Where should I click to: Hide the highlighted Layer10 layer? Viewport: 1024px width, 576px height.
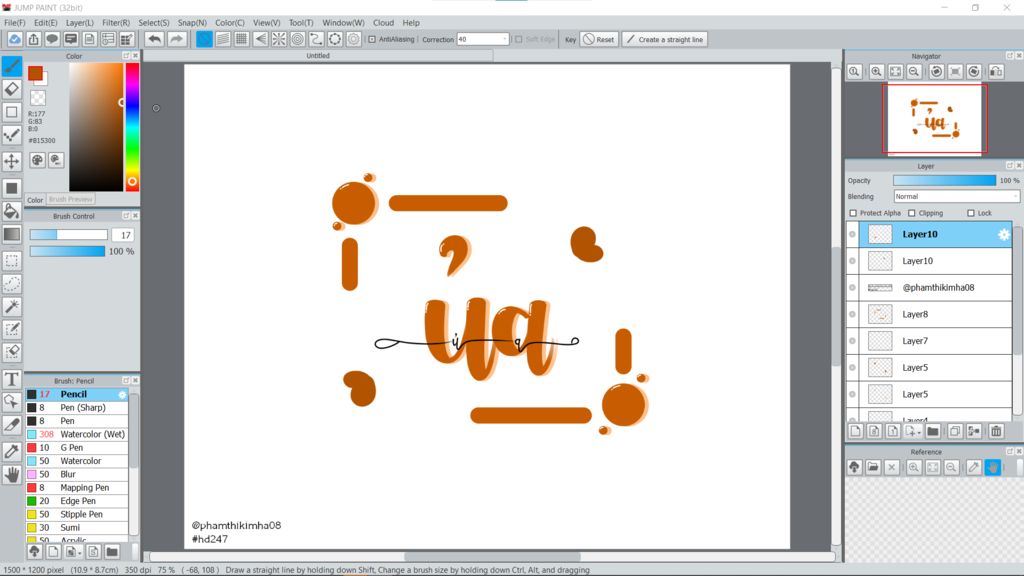pyautogui.click(x=852, y=234)
